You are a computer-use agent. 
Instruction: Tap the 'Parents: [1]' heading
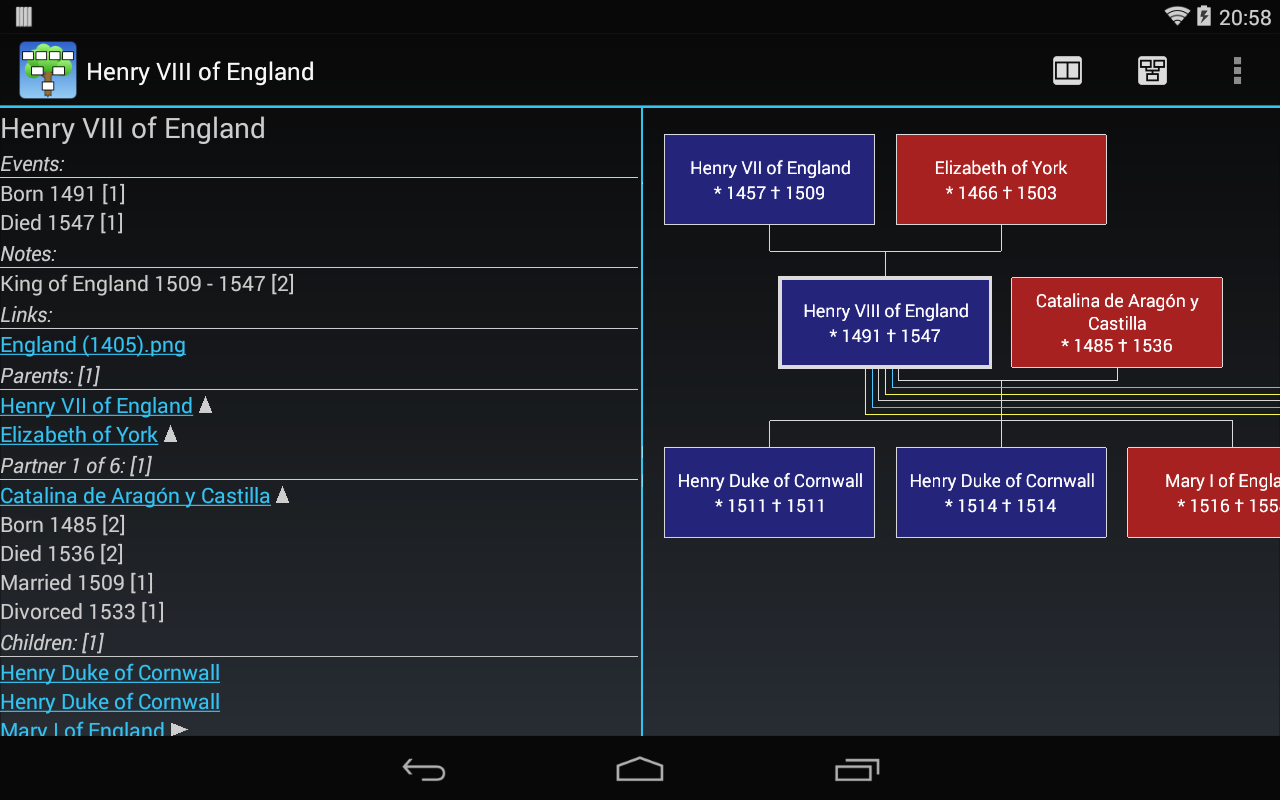coord(50,376)
